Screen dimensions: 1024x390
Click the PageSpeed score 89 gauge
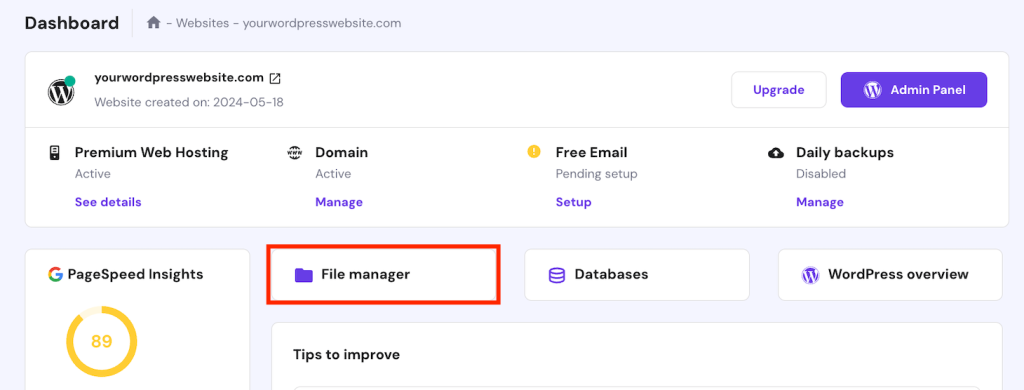click(x=102, y=341)
